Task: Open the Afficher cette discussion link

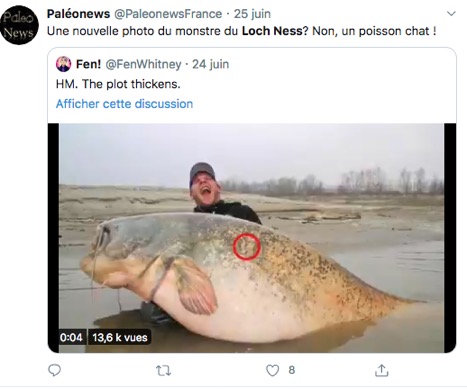Action: [x=124, y=104]
